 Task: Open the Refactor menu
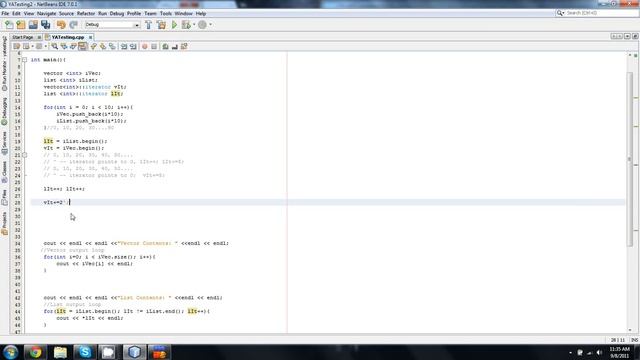[86, 13]
